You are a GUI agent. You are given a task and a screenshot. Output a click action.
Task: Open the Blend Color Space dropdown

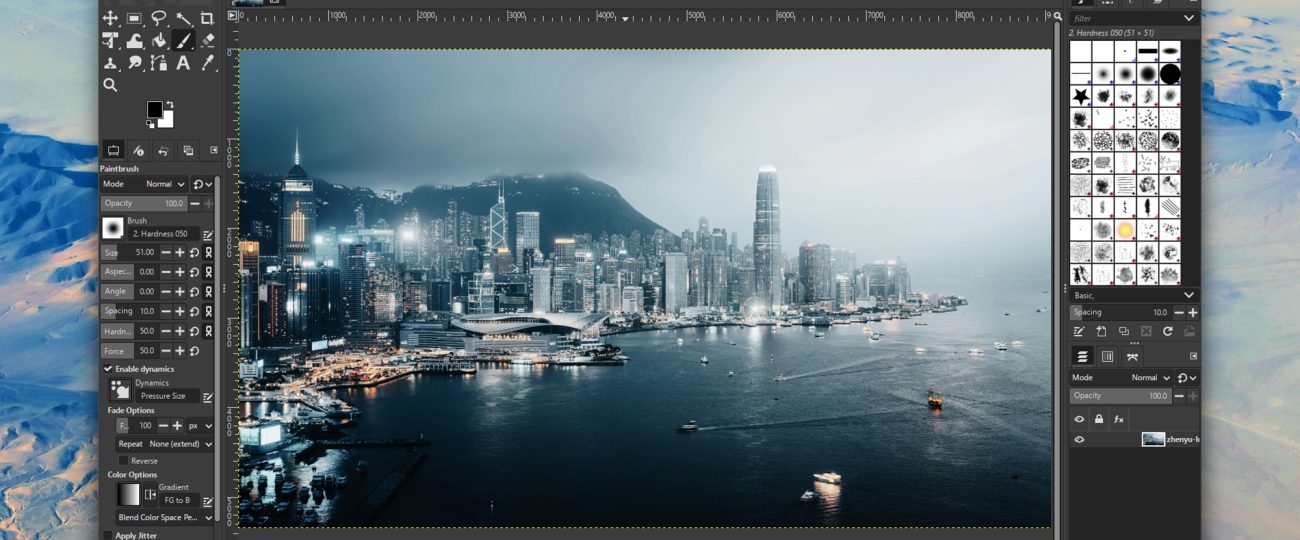click(x=165, y=518)
